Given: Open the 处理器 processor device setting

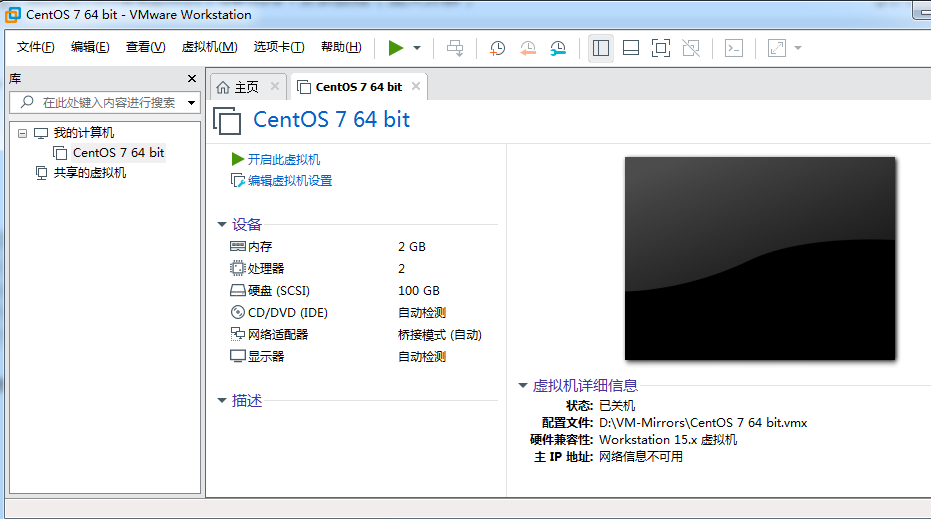Looking at the screenshot, I should tap(265, 268).
